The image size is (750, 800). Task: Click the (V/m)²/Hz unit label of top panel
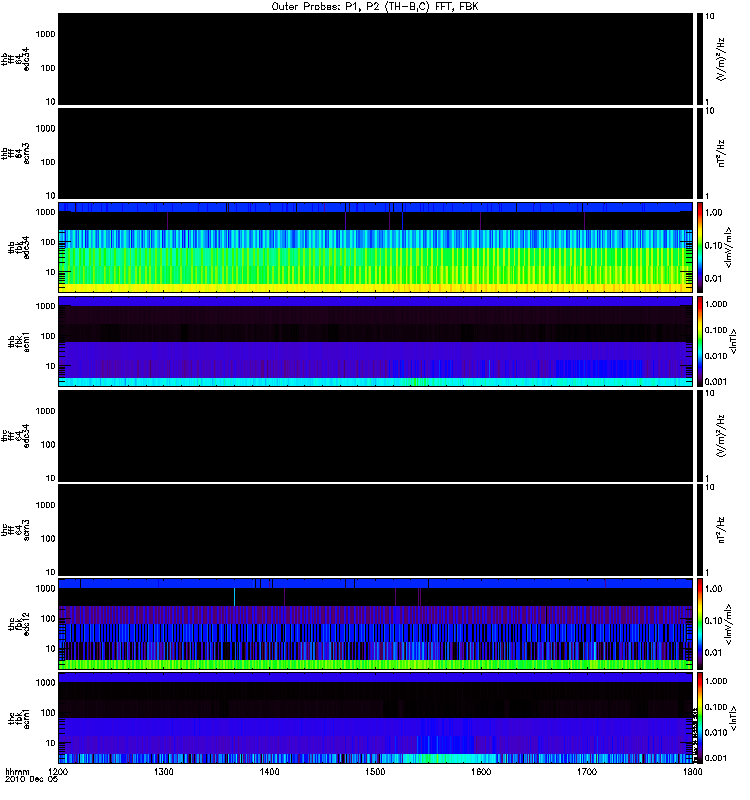[x=720, y=59]
